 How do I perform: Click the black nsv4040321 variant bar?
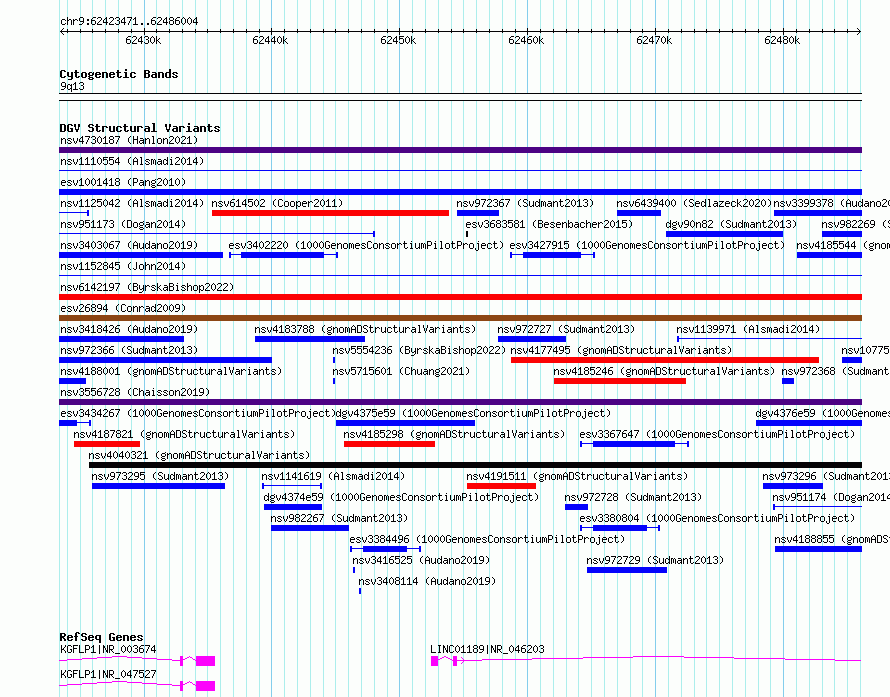point(476,465)
